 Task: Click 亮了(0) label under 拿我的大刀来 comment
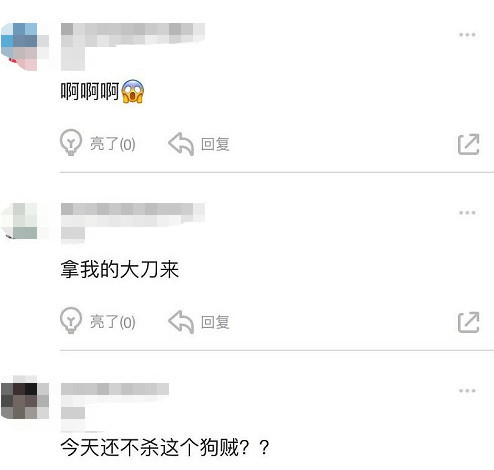(113, 322)
